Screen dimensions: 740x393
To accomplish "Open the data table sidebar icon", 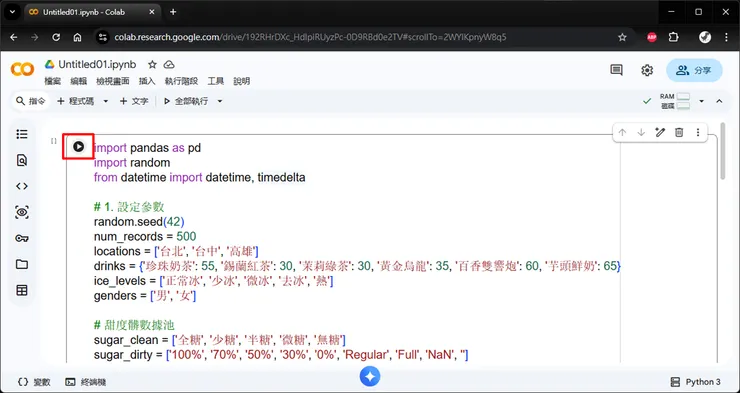I will tap(22, 290).
